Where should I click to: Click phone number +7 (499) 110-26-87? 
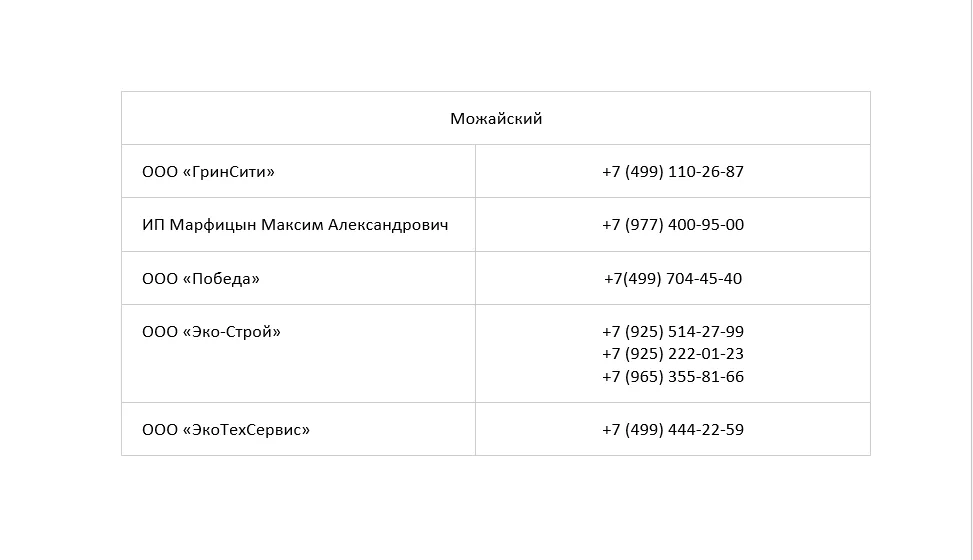pos(673,172)
